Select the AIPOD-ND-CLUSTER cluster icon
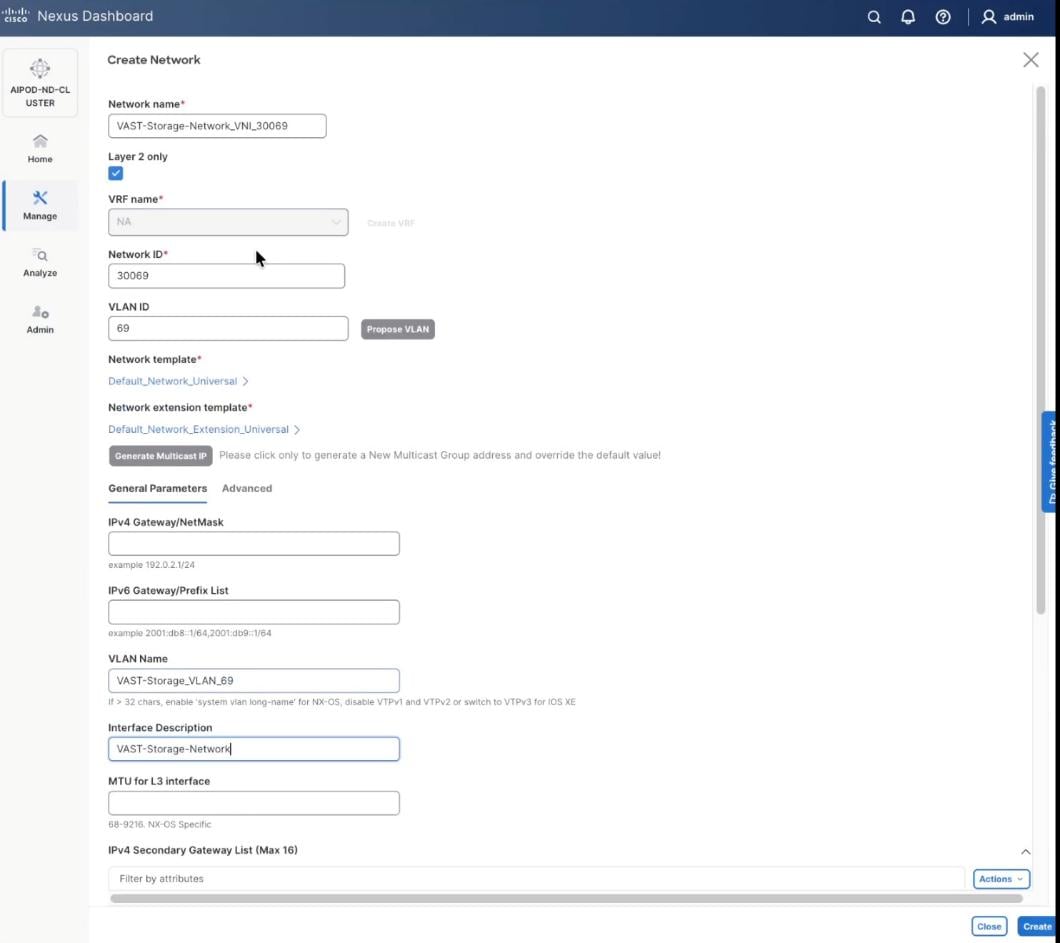1060x943 pixels. [x=39, y=82]
